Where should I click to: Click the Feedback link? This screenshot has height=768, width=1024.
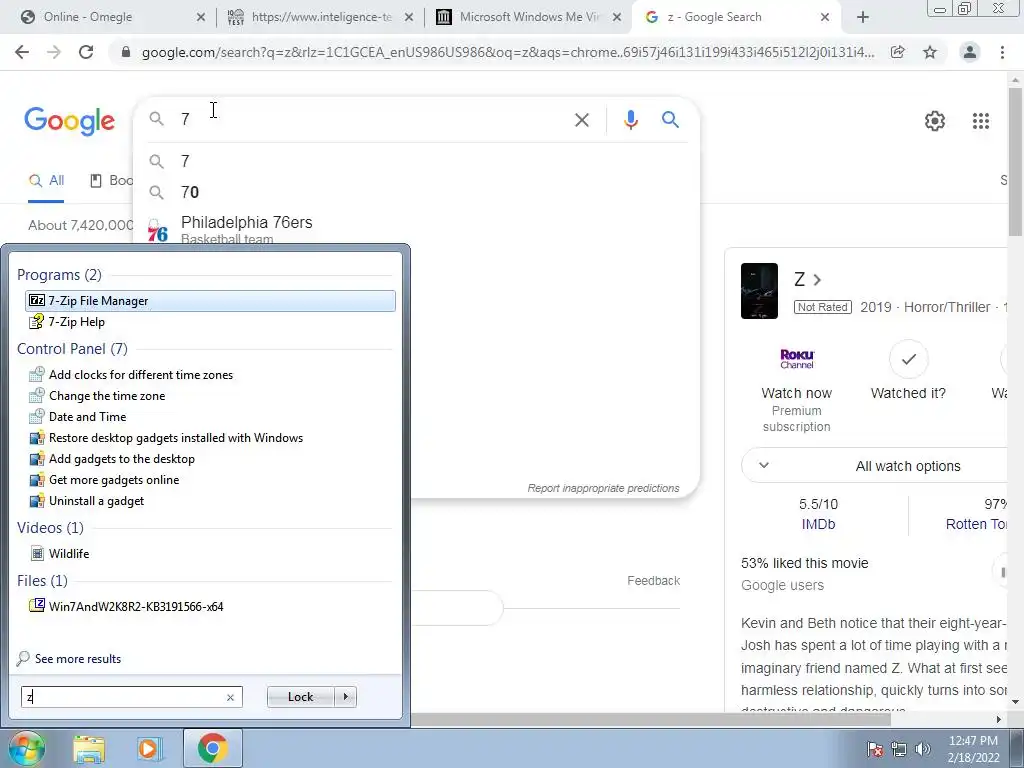(653, 581)
